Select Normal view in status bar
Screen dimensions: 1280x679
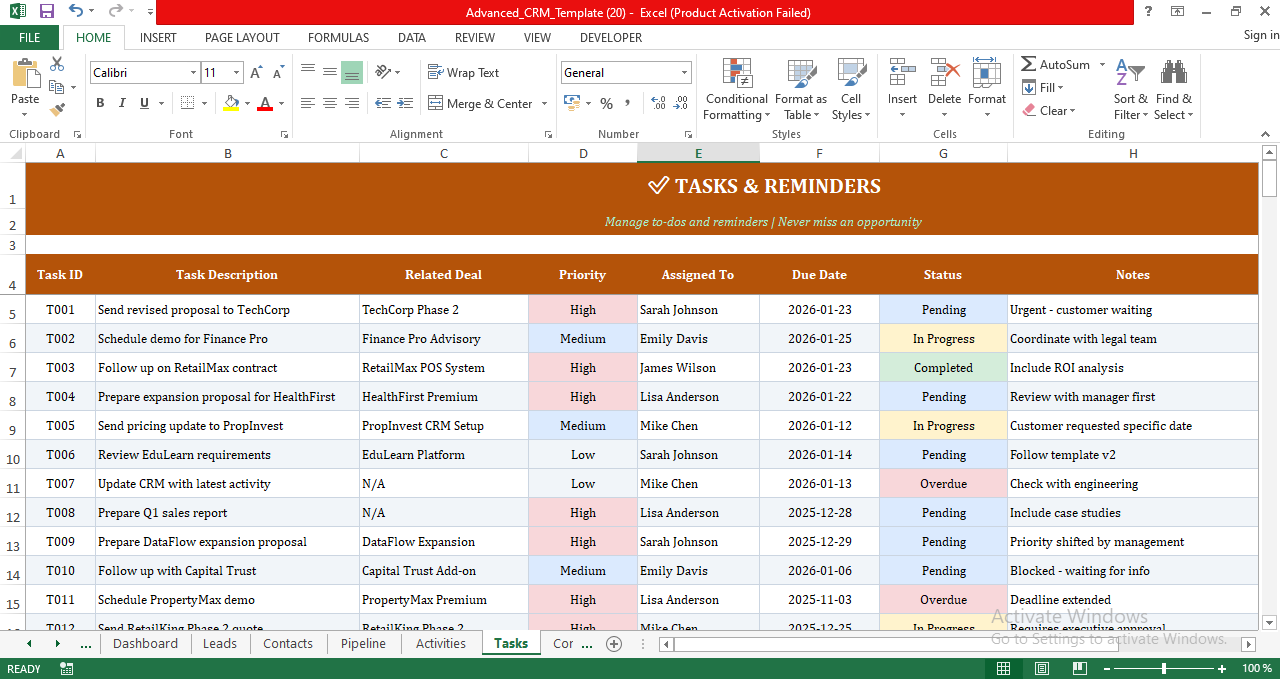pyautogui.click(x=1004, y=668)
